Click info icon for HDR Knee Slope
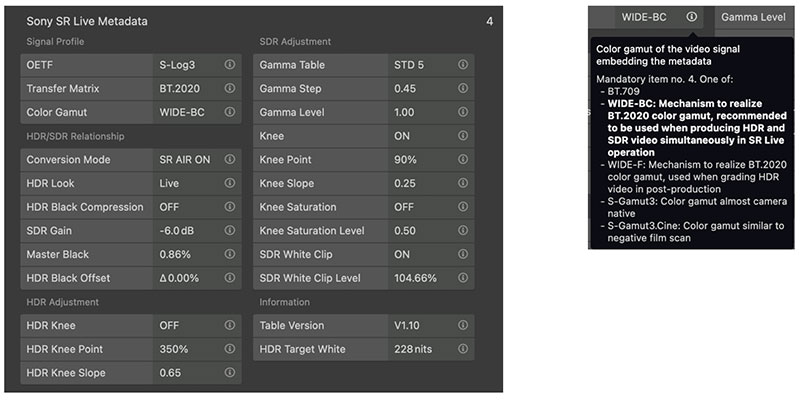The width and height of the screenshot is (800, 400). pos(230,372)
